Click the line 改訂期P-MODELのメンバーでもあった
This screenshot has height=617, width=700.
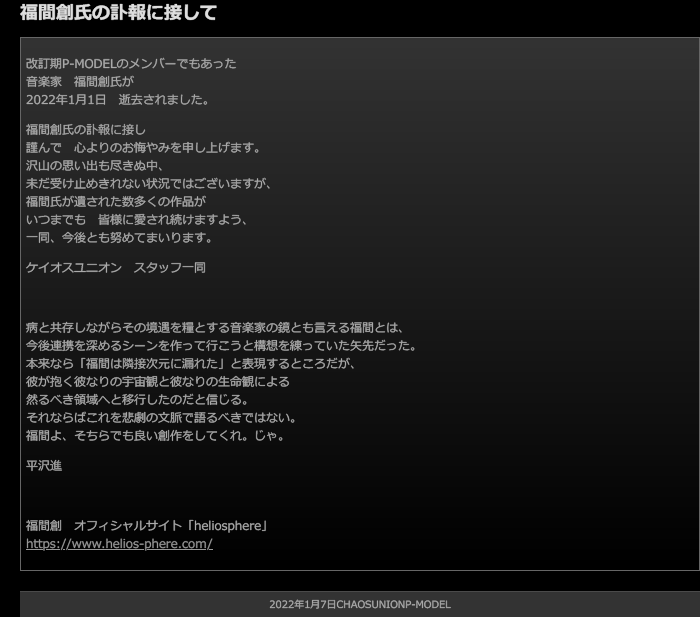[x=131, y=64]
